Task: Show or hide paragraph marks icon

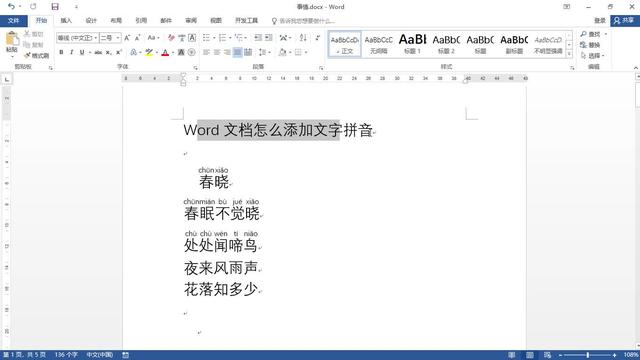Action: click(318, 38)
